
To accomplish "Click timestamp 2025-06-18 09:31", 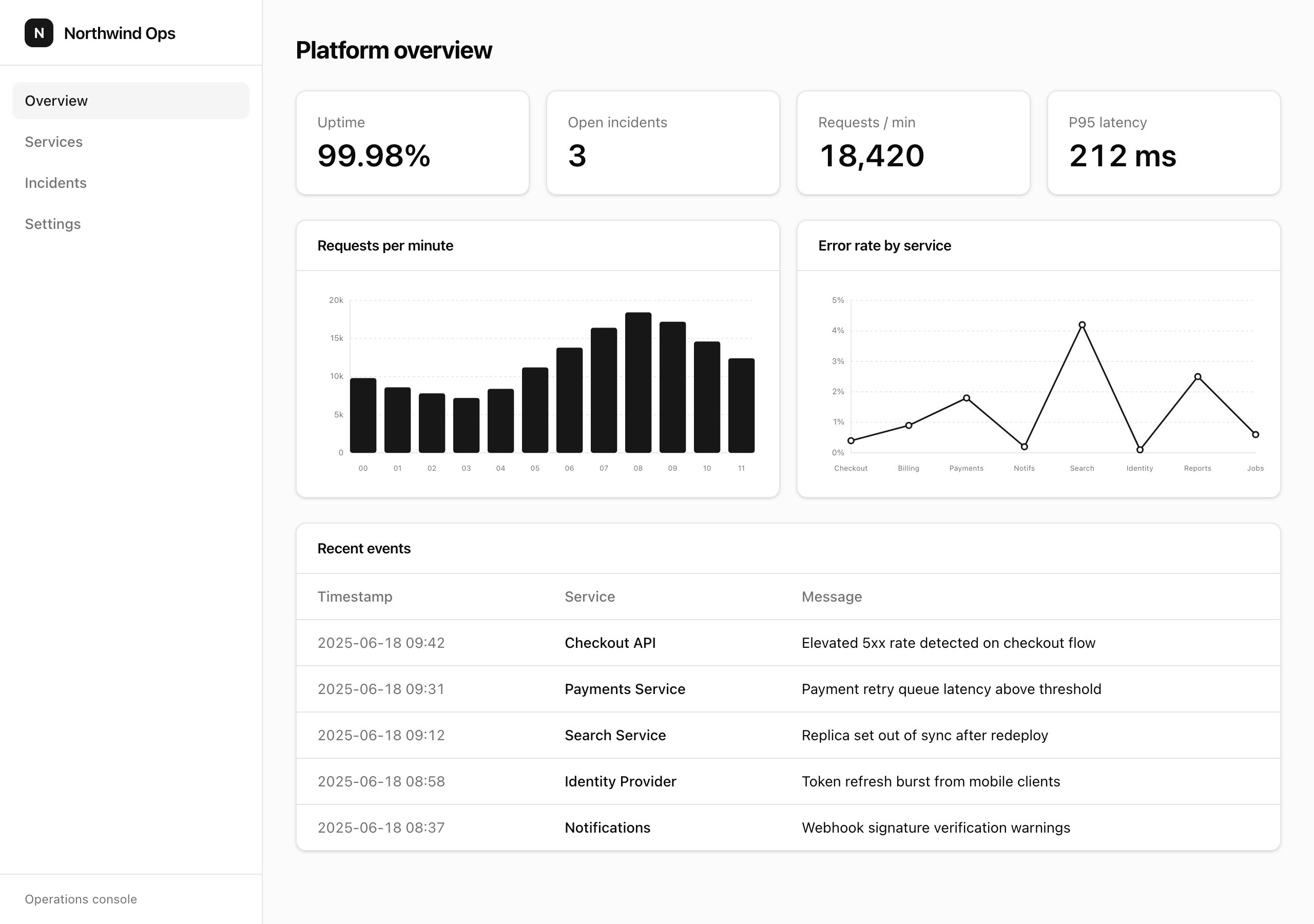I will pos(381,689).
